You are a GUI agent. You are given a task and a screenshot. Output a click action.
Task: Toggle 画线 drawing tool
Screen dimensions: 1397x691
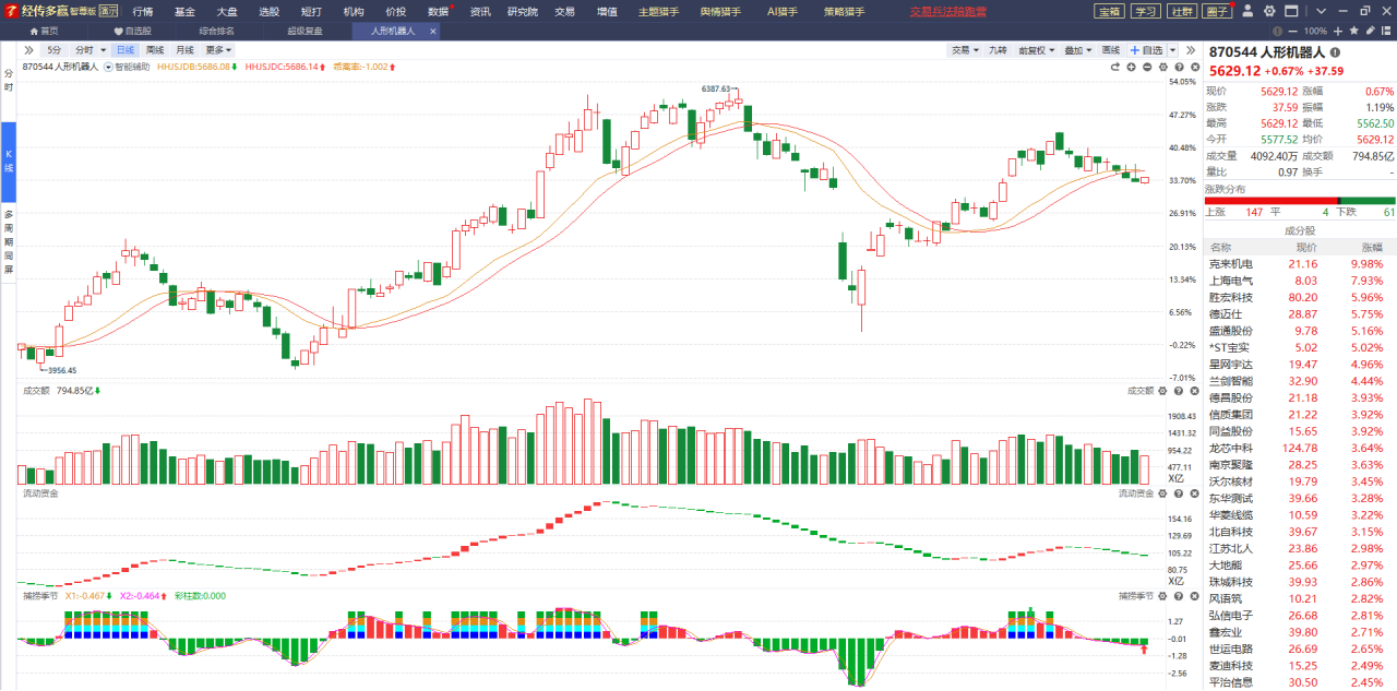1111,50
